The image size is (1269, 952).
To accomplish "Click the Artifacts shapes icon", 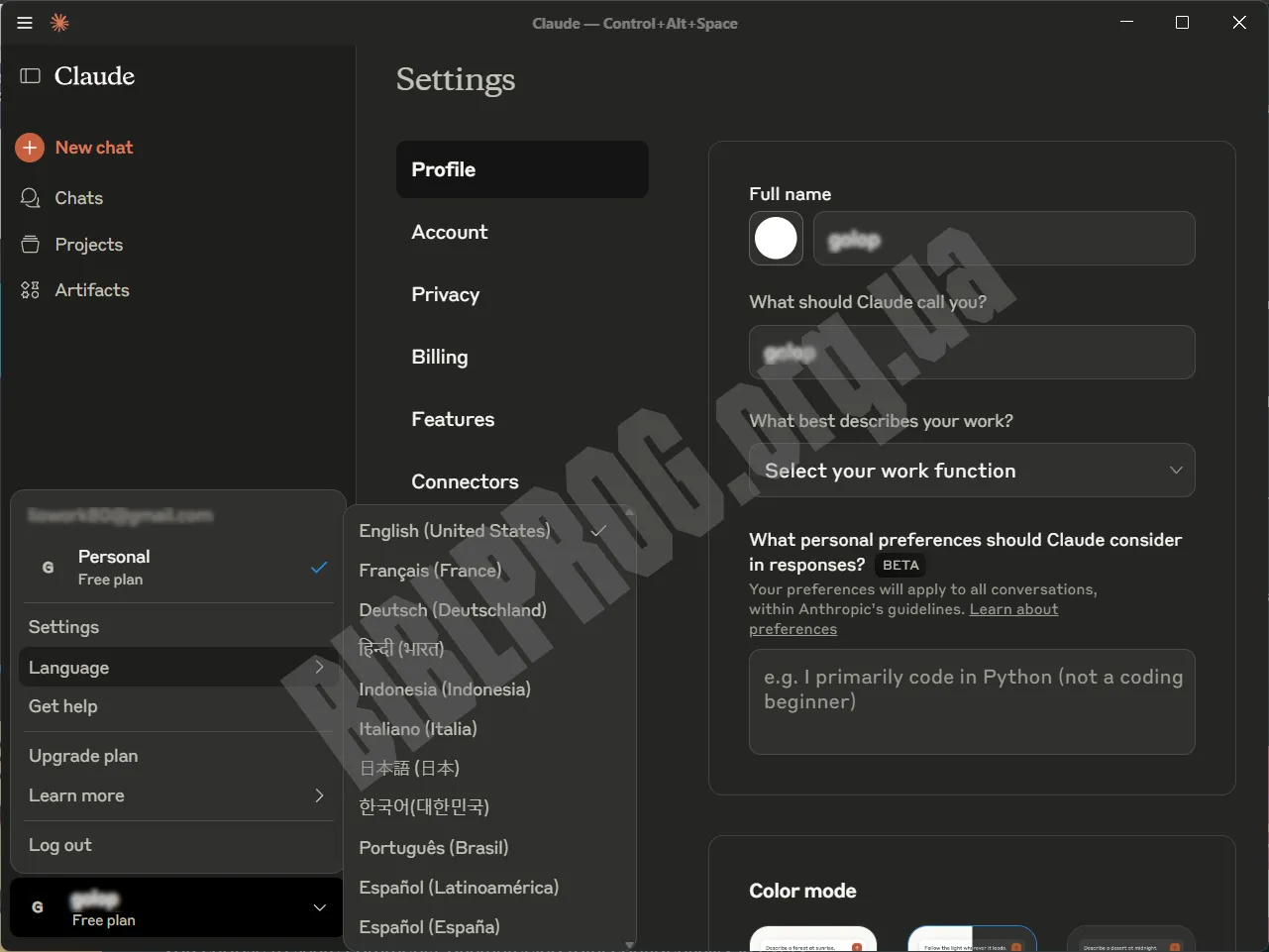I will coord(31,290).
